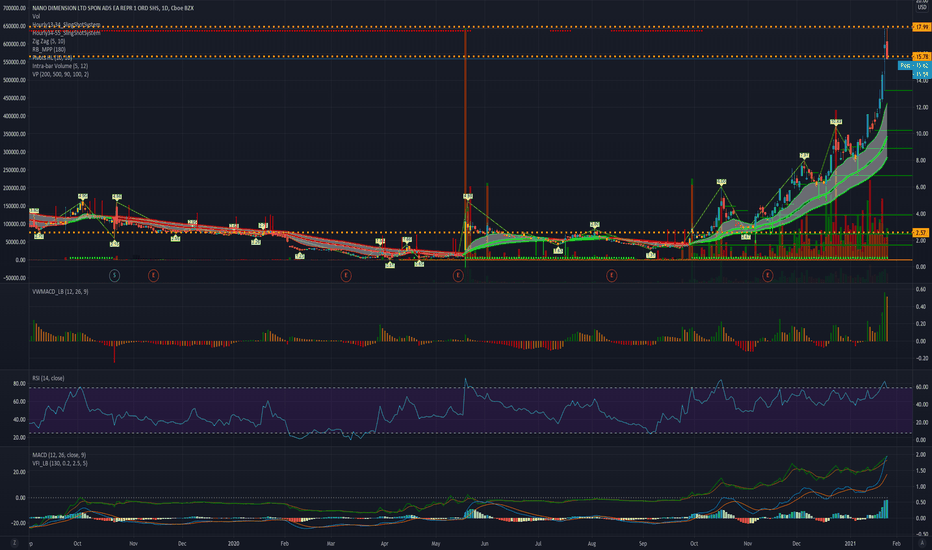Click the 2021 label on time axis
The width and height of the screenshot is (932, 550).
850,543
